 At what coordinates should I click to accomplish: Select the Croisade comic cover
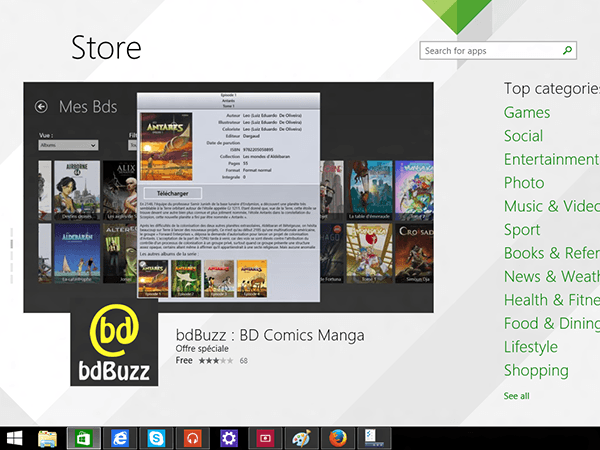point(414,253)
